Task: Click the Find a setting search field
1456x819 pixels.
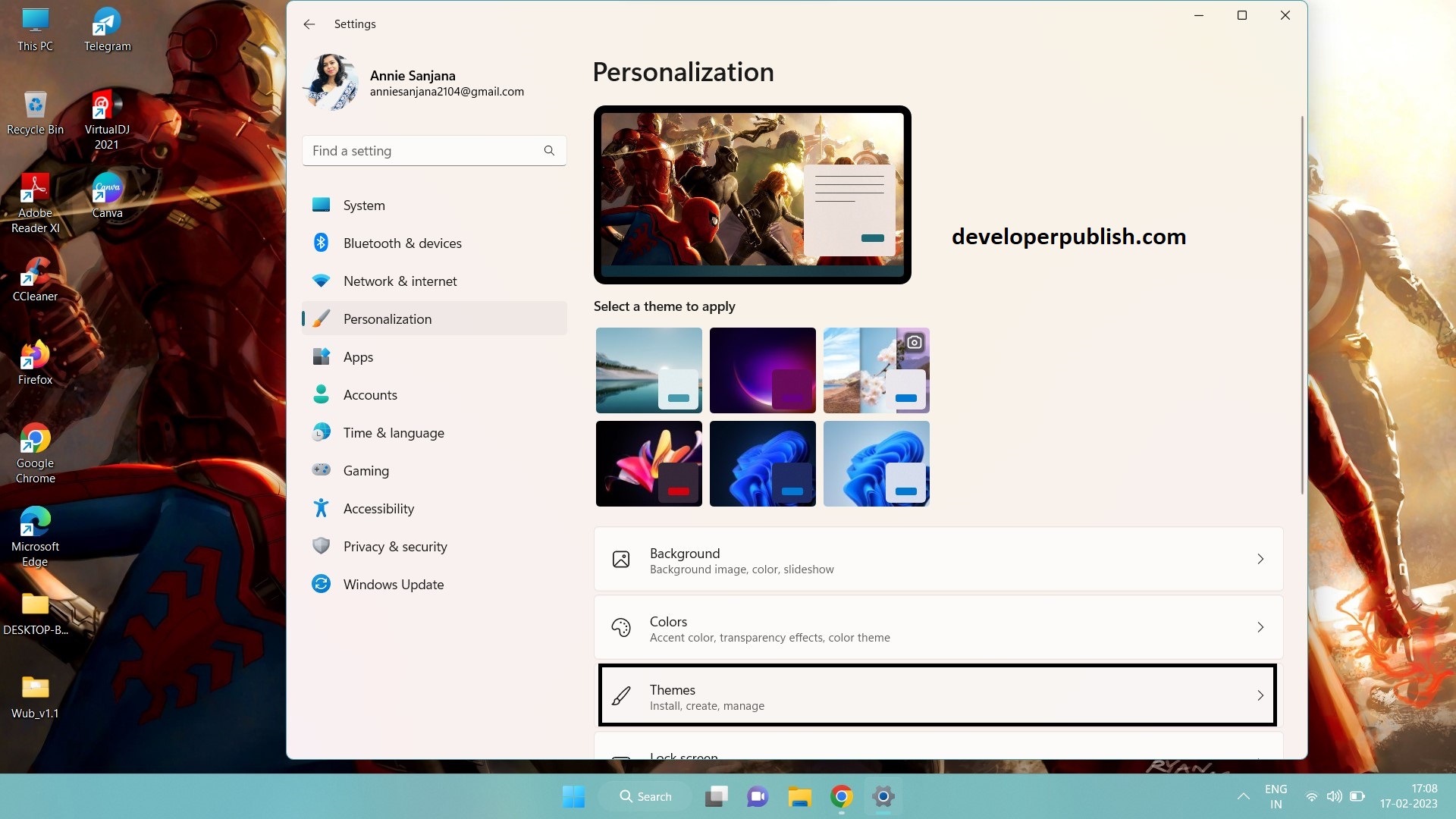Action: [425, 150]
